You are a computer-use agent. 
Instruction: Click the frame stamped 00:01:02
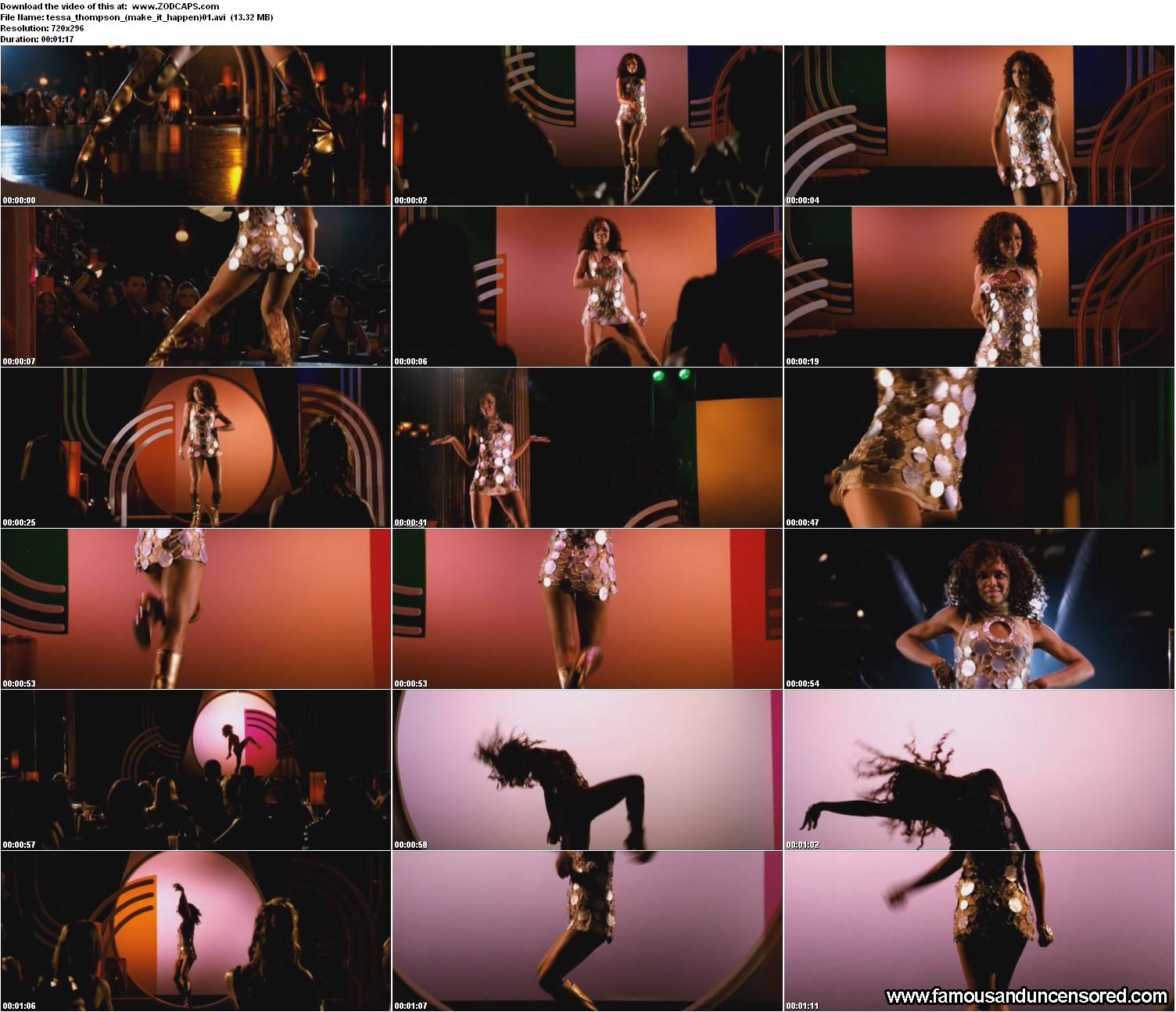point(979,770)
